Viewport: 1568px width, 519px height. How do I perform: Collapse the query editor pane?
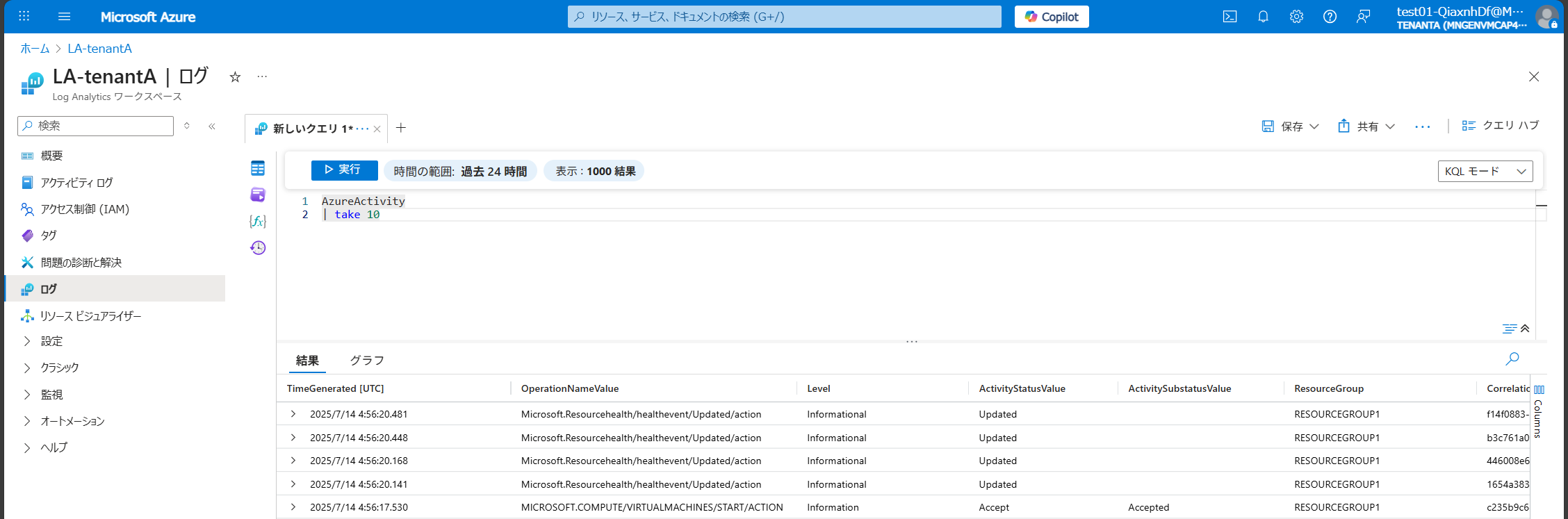coord(1525,329)
